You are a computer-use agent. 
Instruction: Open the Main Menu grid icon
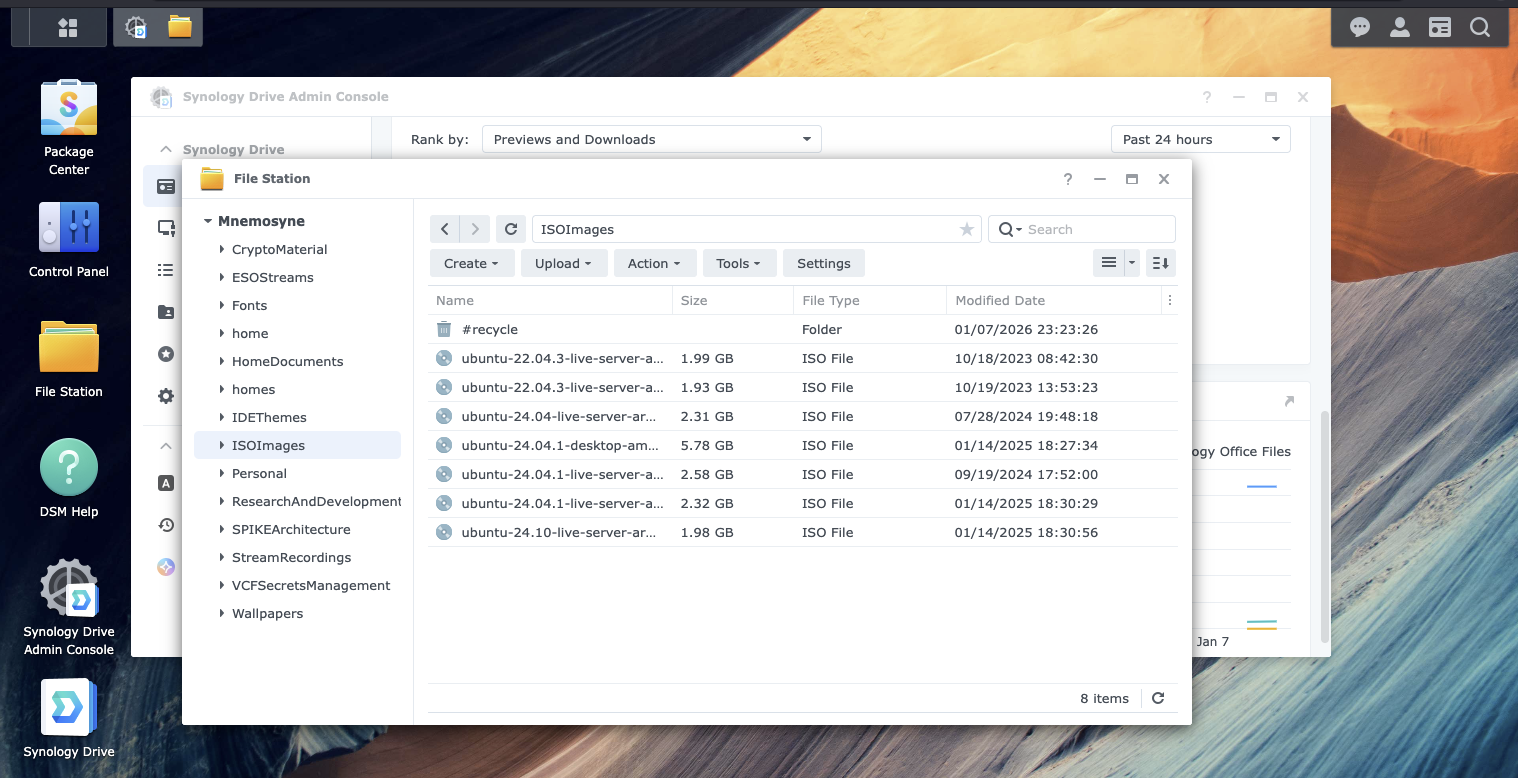pos(68,27)
